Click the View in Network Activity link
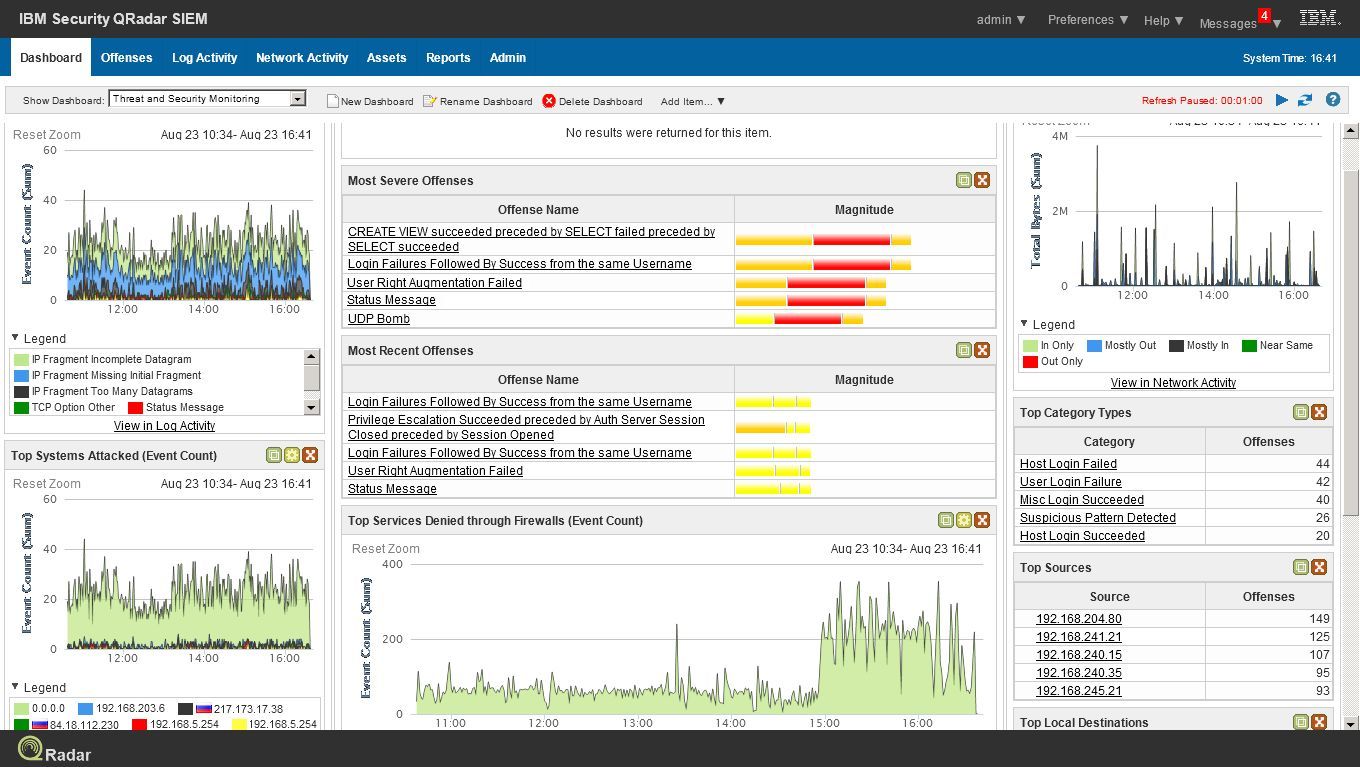 point(1173,383)
